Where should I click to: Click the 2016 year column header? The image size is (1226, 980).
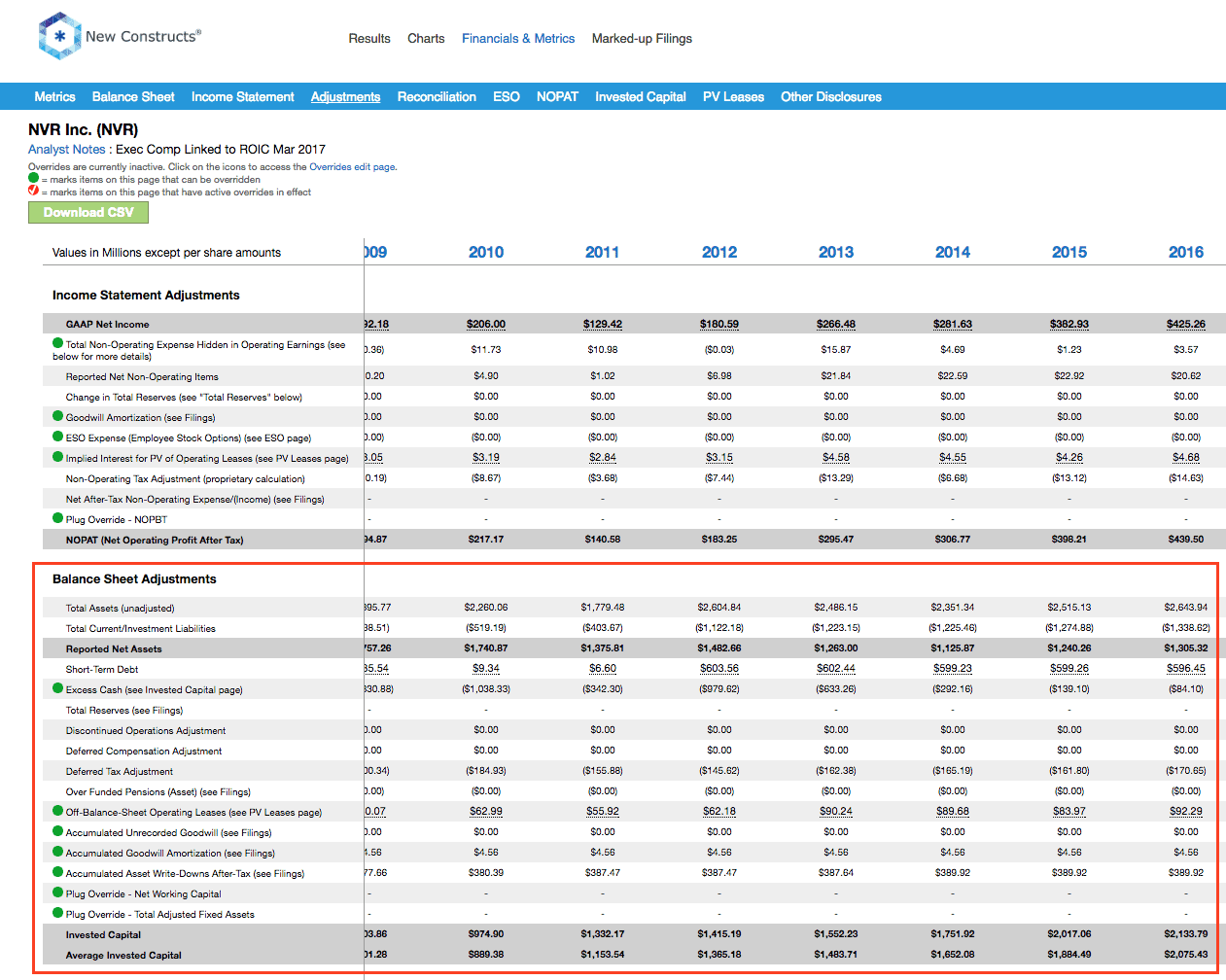click(1186, 252)
